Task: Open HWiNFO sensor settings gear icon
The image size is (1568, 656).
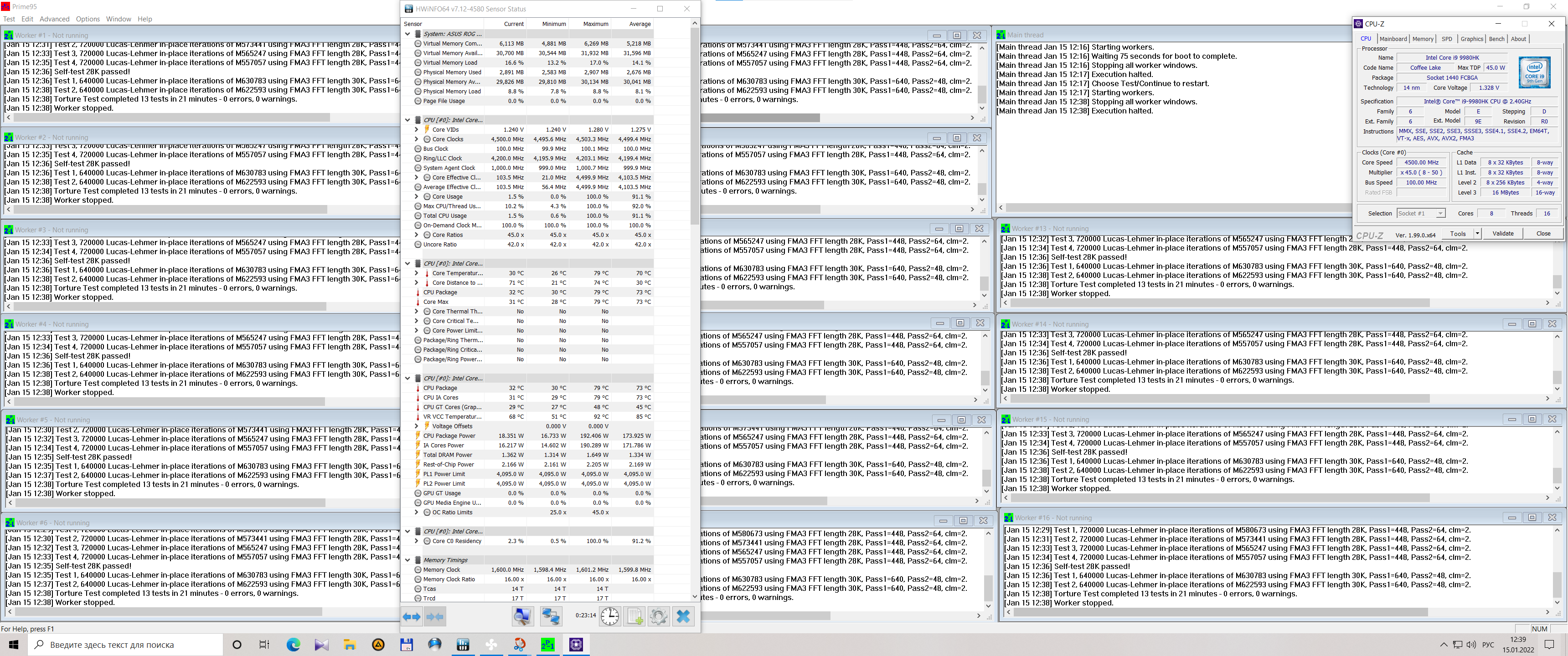Action: tap(658, 616)
